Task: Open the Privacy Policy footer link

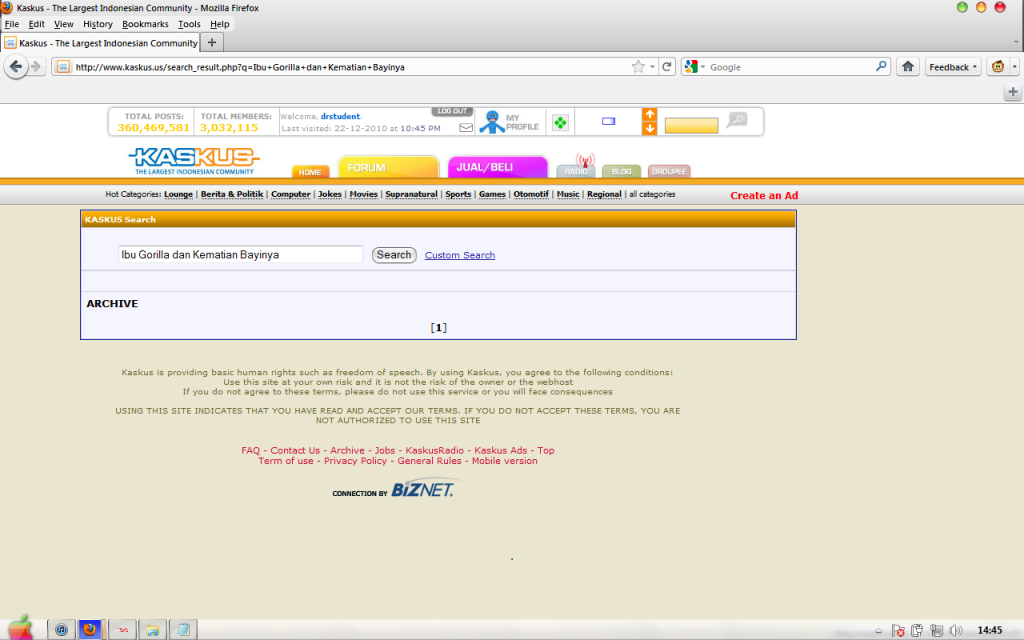Action: (355, 460)
